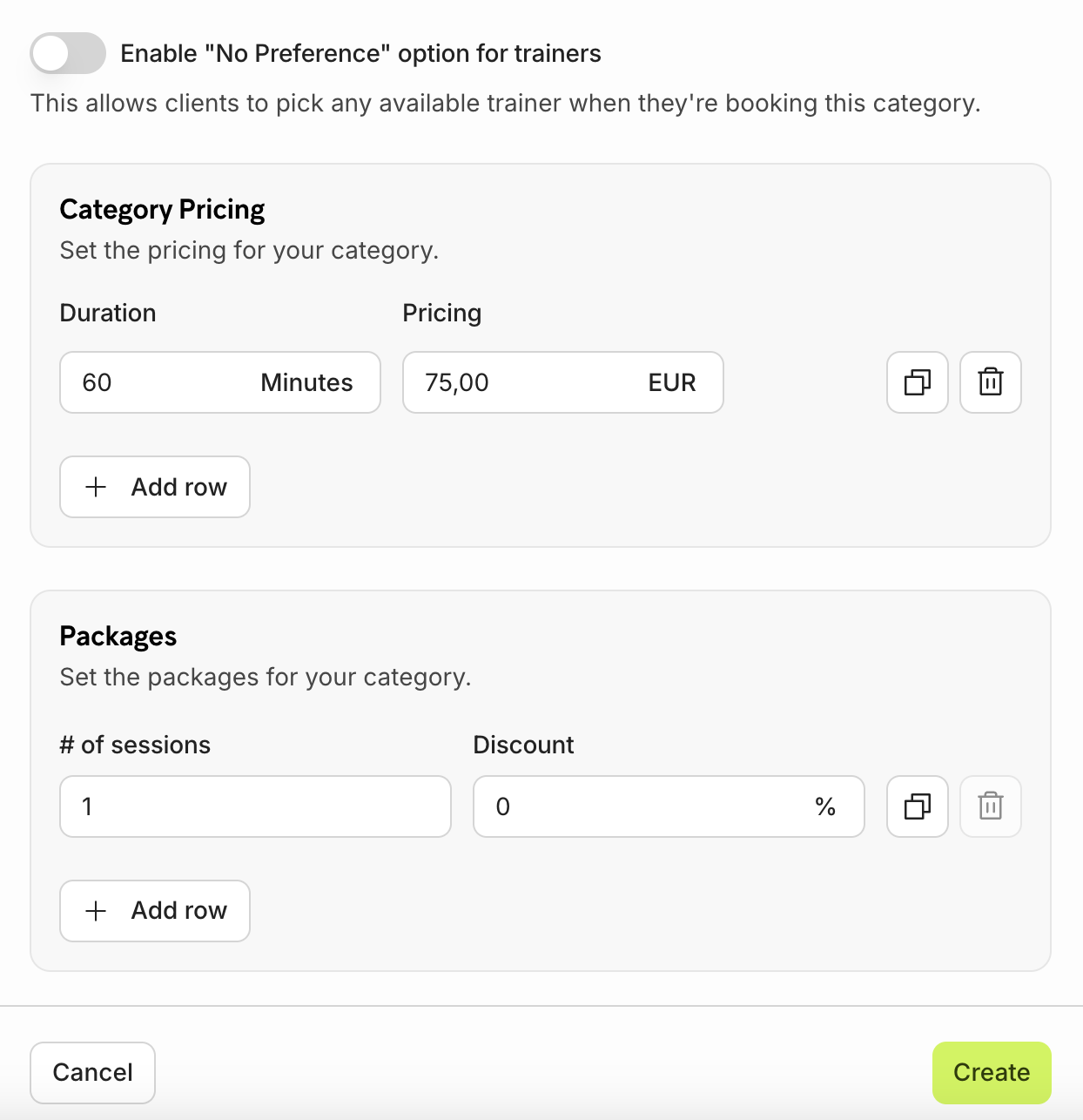Focus the Pricing field showing 75,00
Viewport: 1083px width, 1120px height.
pos(514,382)
